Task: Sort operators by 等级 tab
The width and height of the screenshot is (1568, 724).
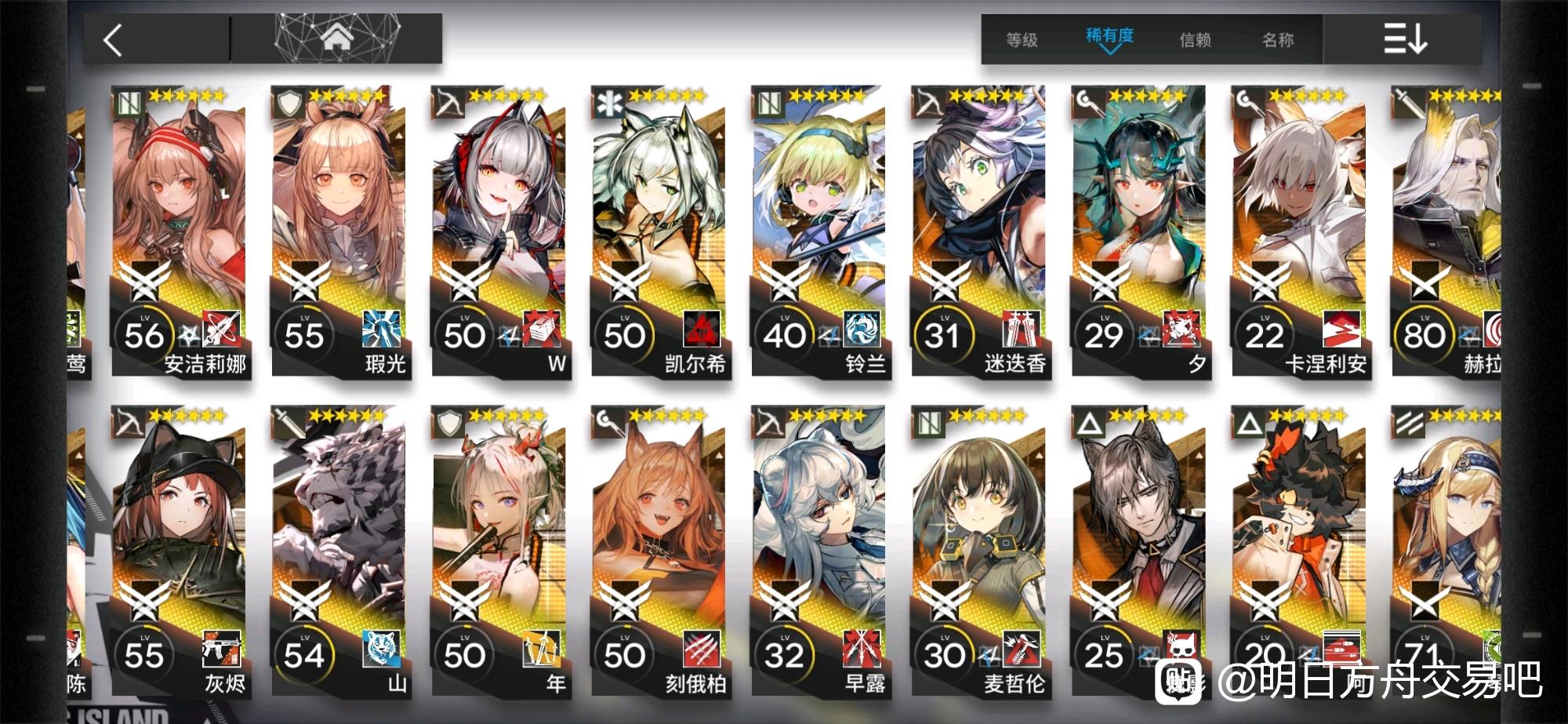Action: [x=1022, y=40]
